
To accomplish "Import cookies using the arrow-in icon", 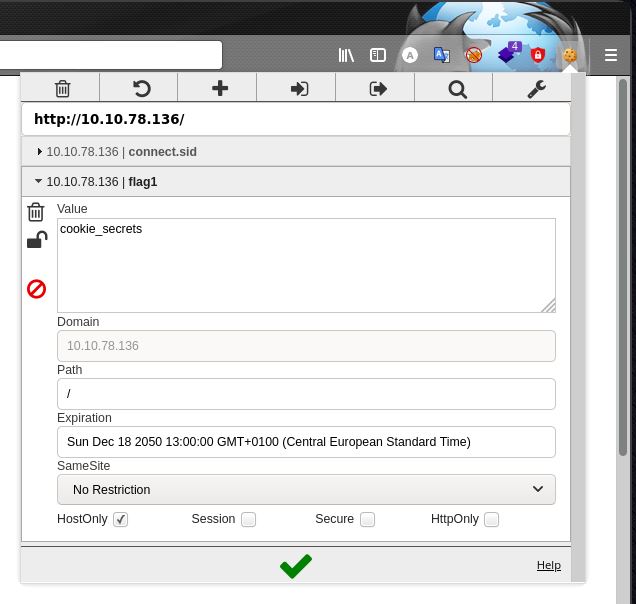I will (299, 88).
